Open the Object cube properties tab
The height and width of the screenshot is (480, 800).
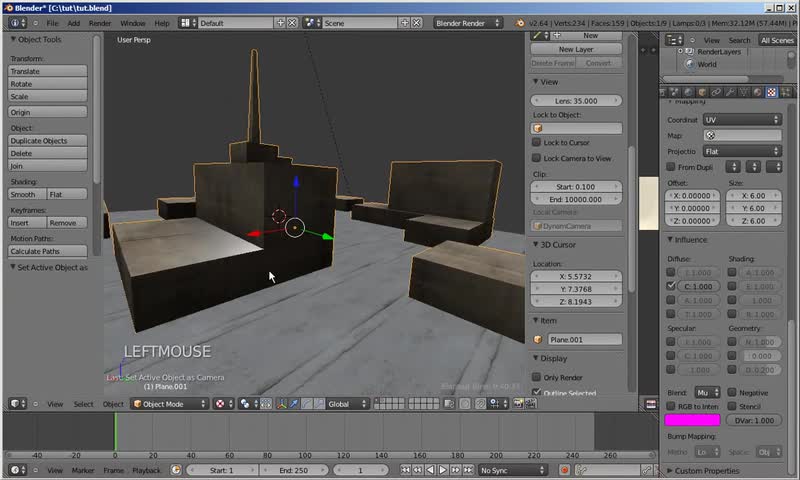click(703, 92)
